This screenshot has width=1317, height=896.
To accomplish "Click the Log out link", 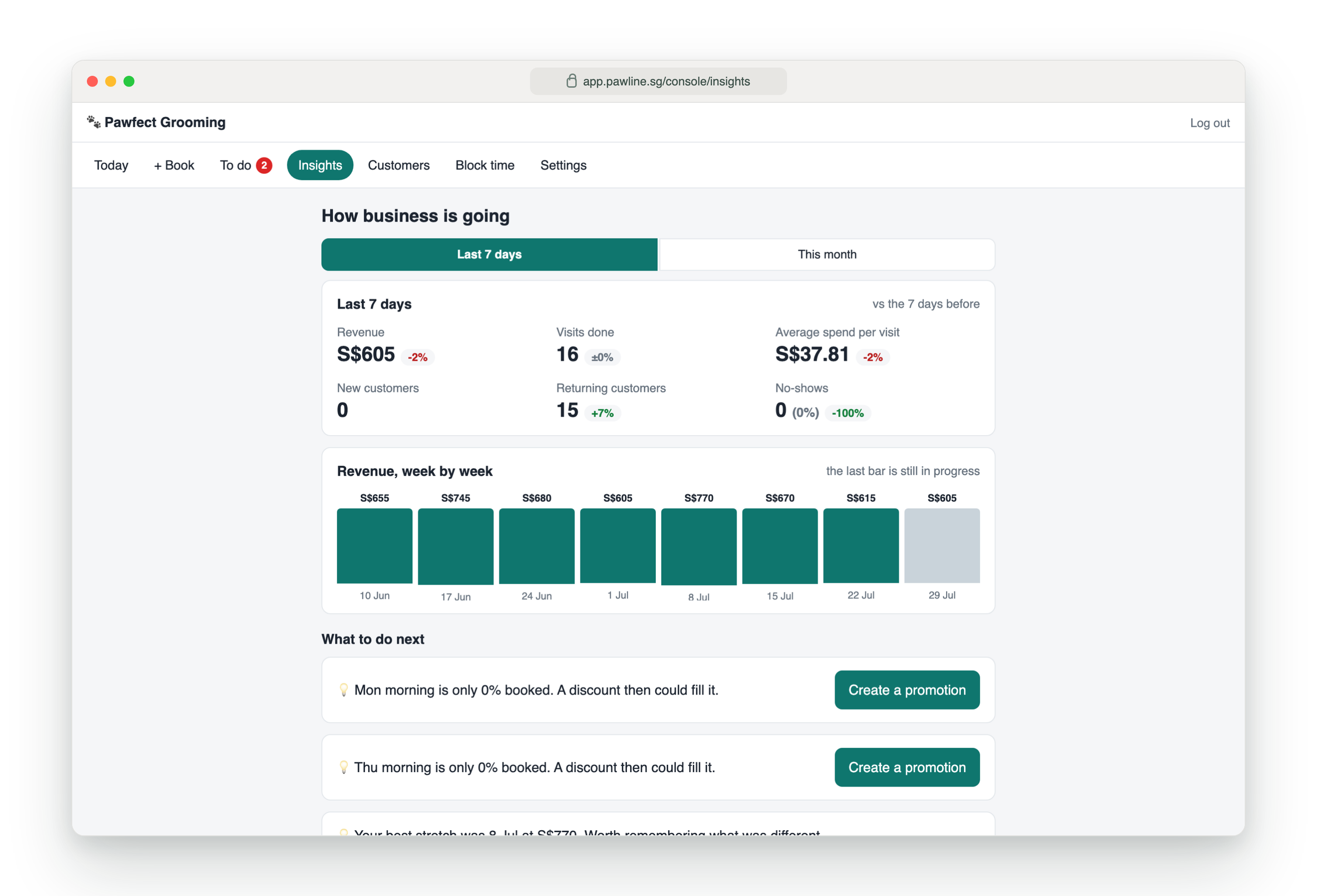I will [x=1210, y=123].
